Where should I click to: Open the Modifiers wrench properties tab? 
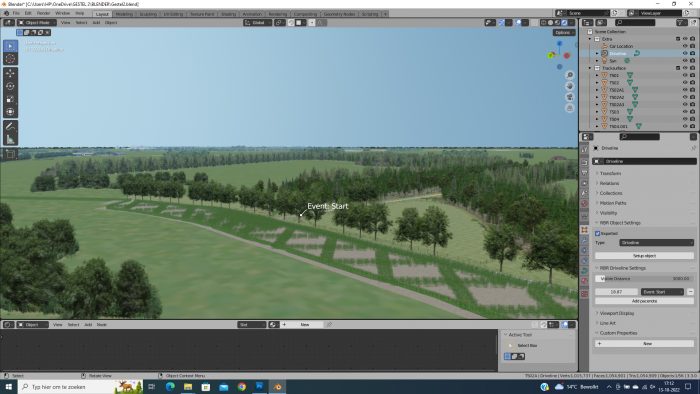[584, 240]
